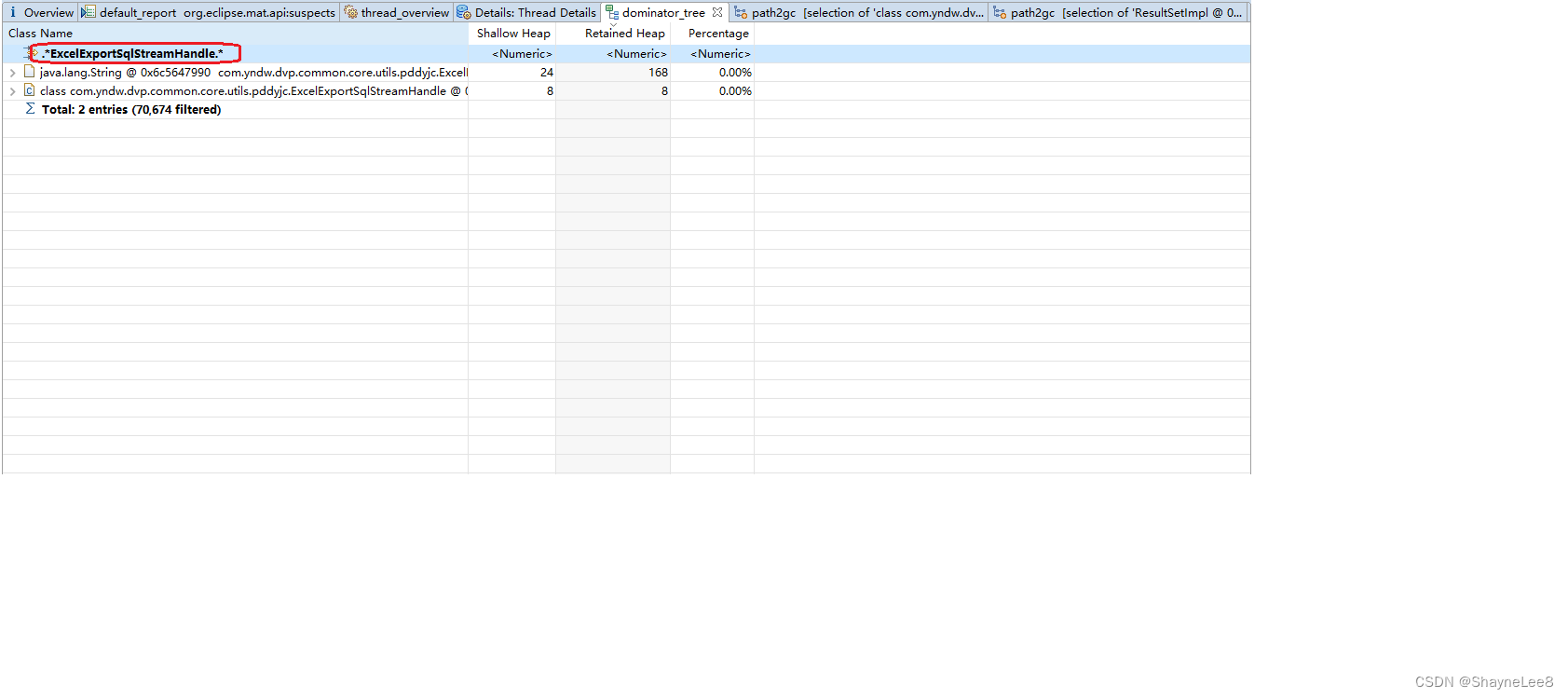1568x698 pixels.
Task: Click shallow heap 8 in class row
Action: (550, 90)
